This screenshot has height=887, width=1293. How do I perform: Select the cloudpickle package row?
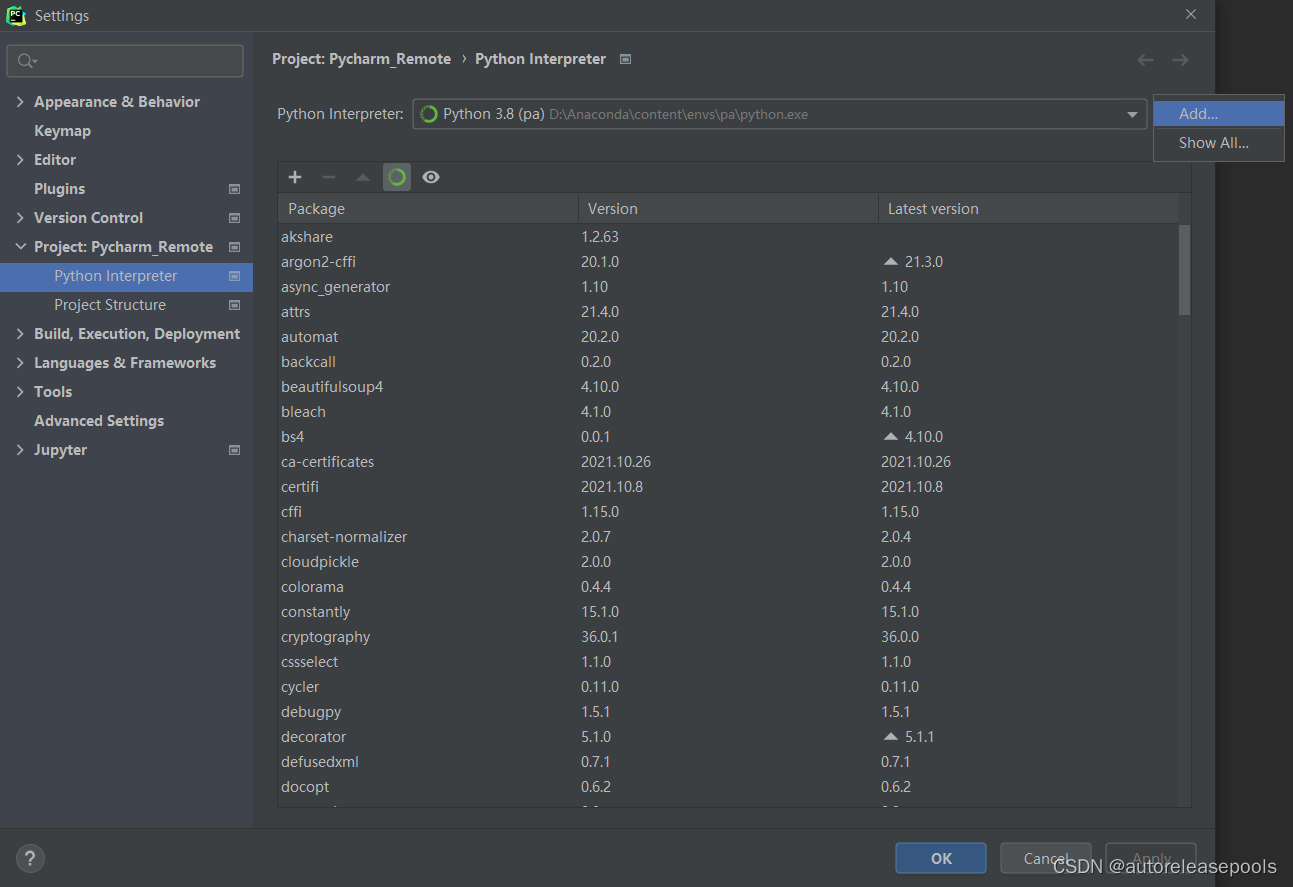pos(728,562)
